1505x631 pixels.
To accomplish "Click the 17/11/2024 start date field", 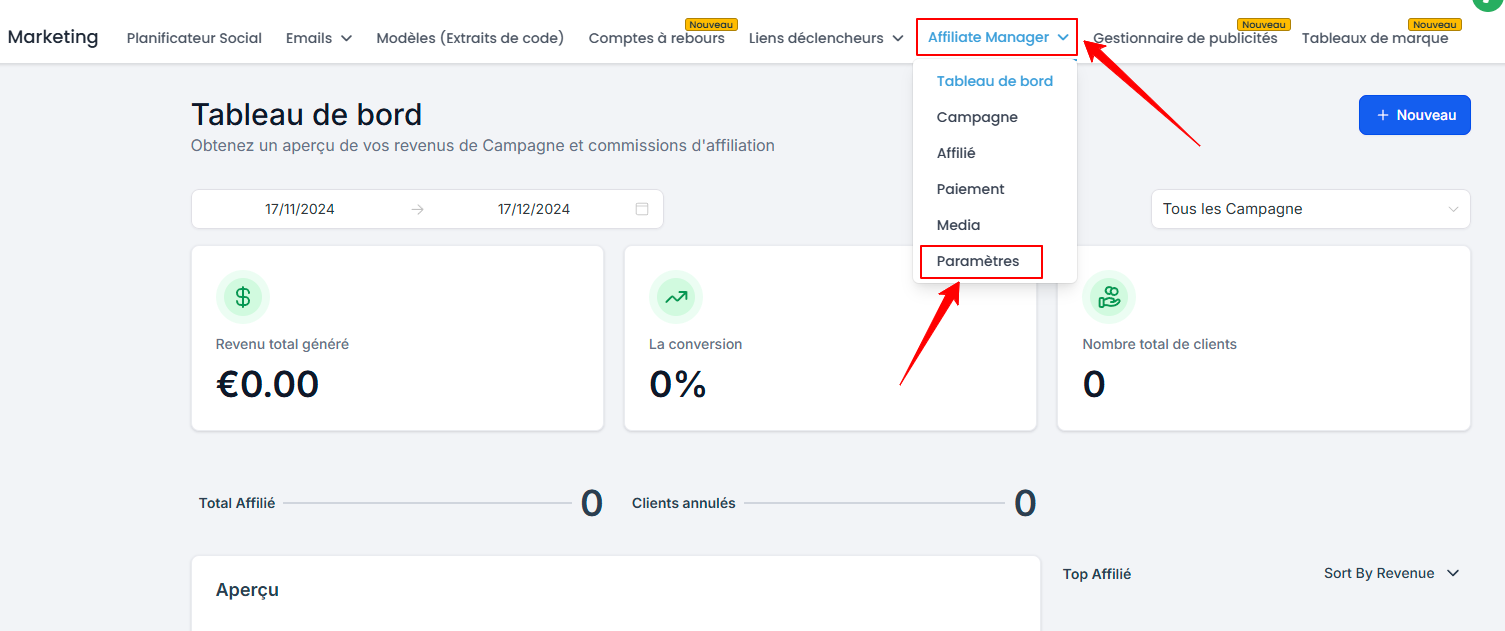I will pos(300,209).
